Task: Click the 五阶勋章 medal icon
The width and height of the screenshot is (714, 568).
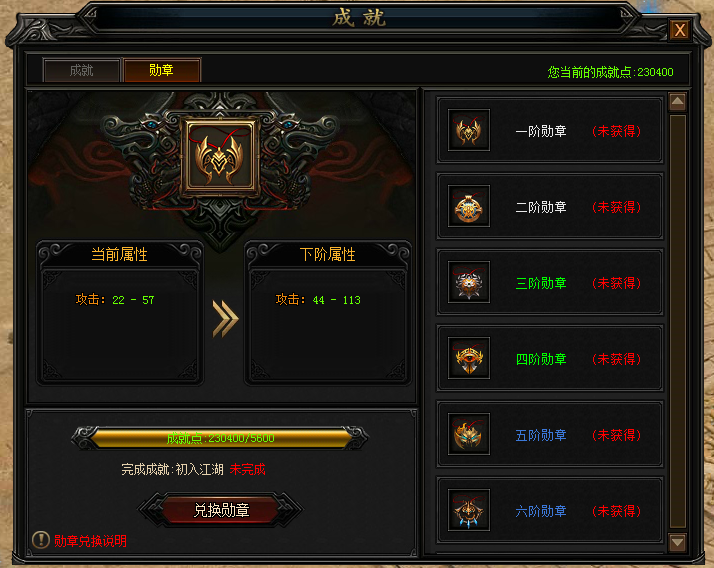Action: tap(469, 435)
